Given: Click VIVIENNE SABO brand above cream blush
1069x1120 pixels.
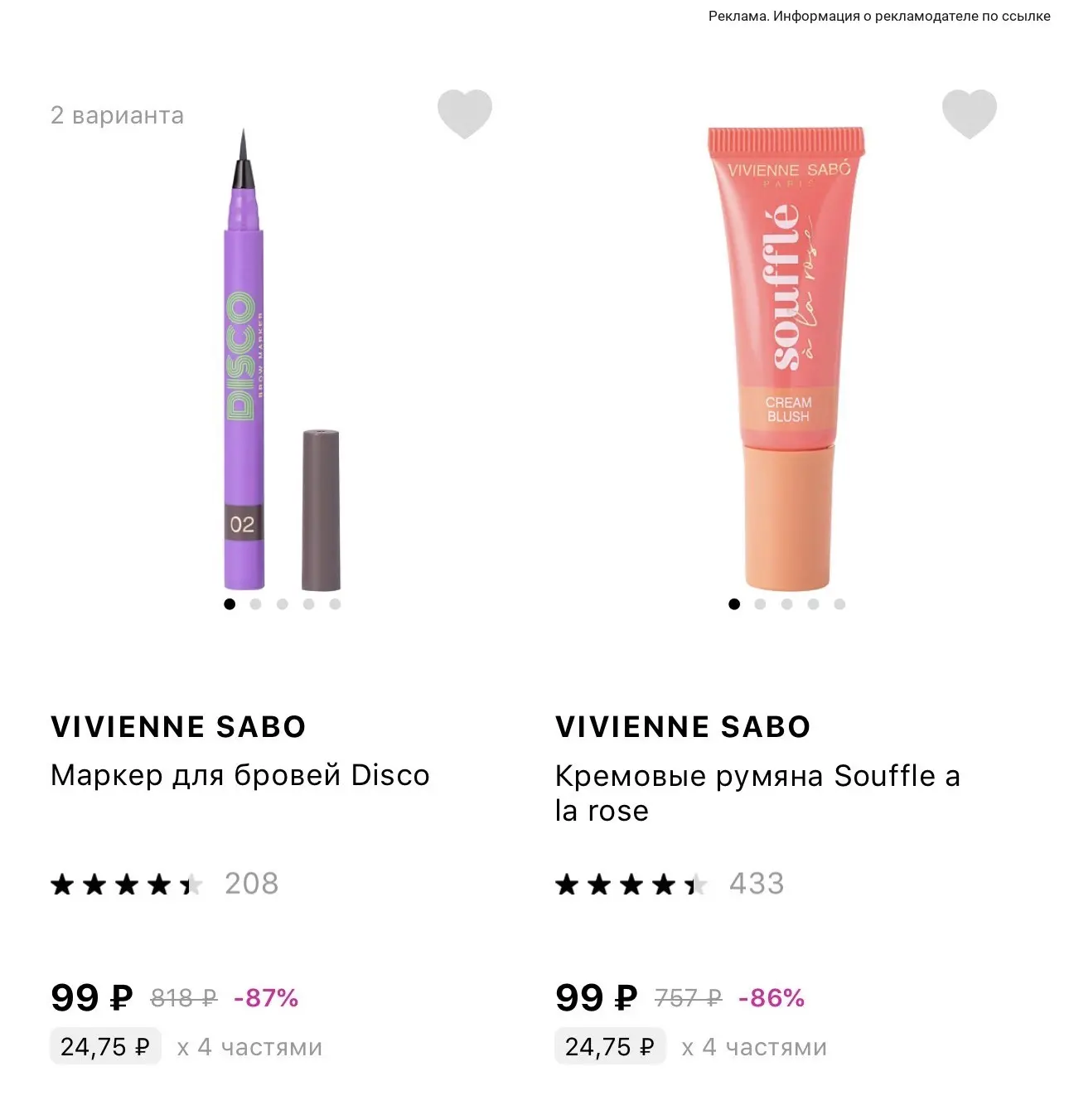Looking at the screenshot, I should tap(683, 727).
